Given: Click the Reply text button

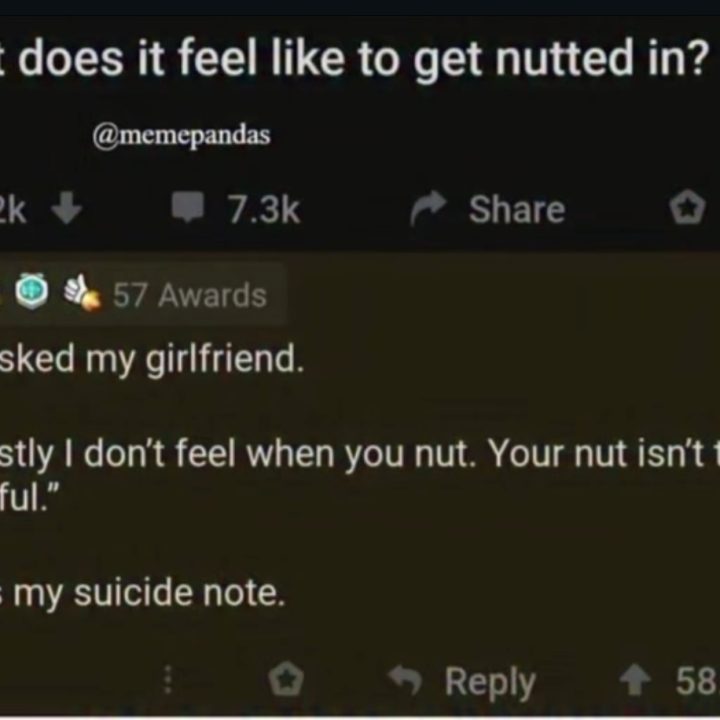Looking at the screenshot, I should click(x=490, y=682).
